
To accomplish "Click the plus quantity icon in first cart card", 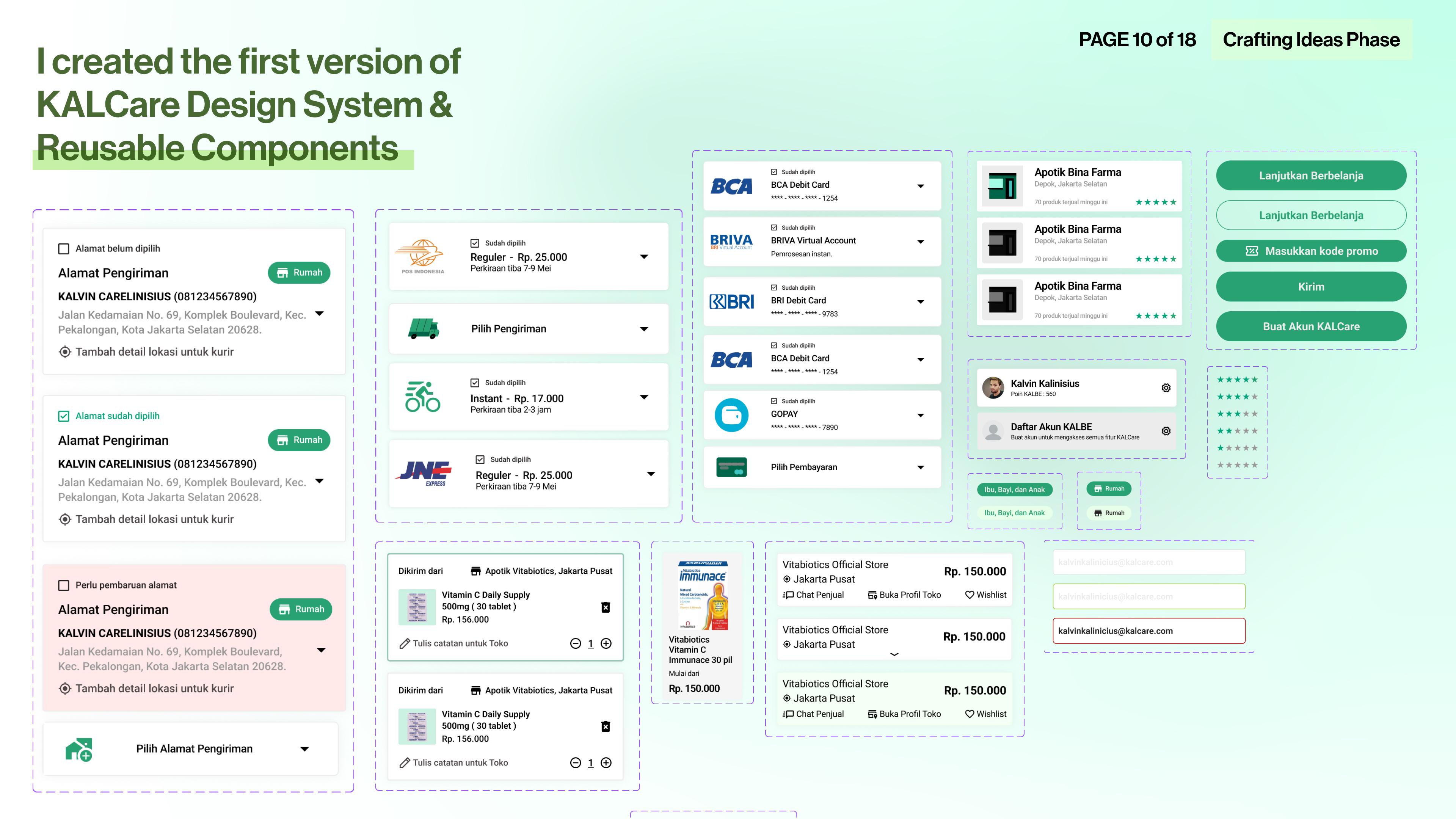I will (606, 643).
